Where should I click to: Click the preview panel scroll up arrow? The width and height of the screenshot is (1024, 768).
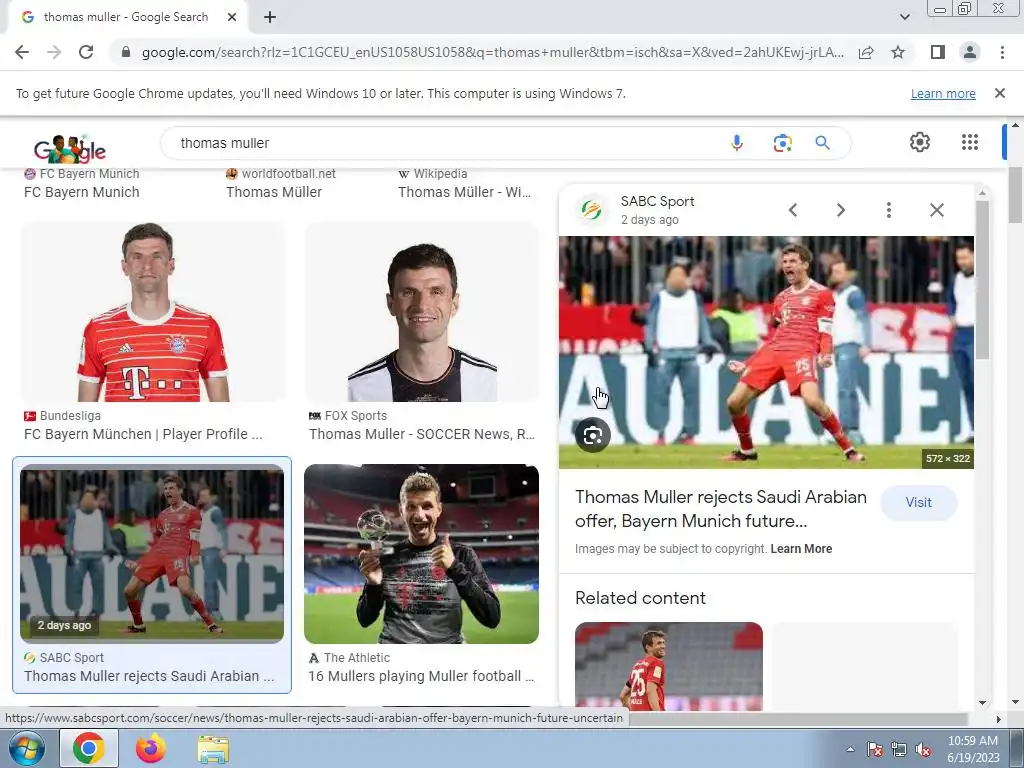(982, 193)
